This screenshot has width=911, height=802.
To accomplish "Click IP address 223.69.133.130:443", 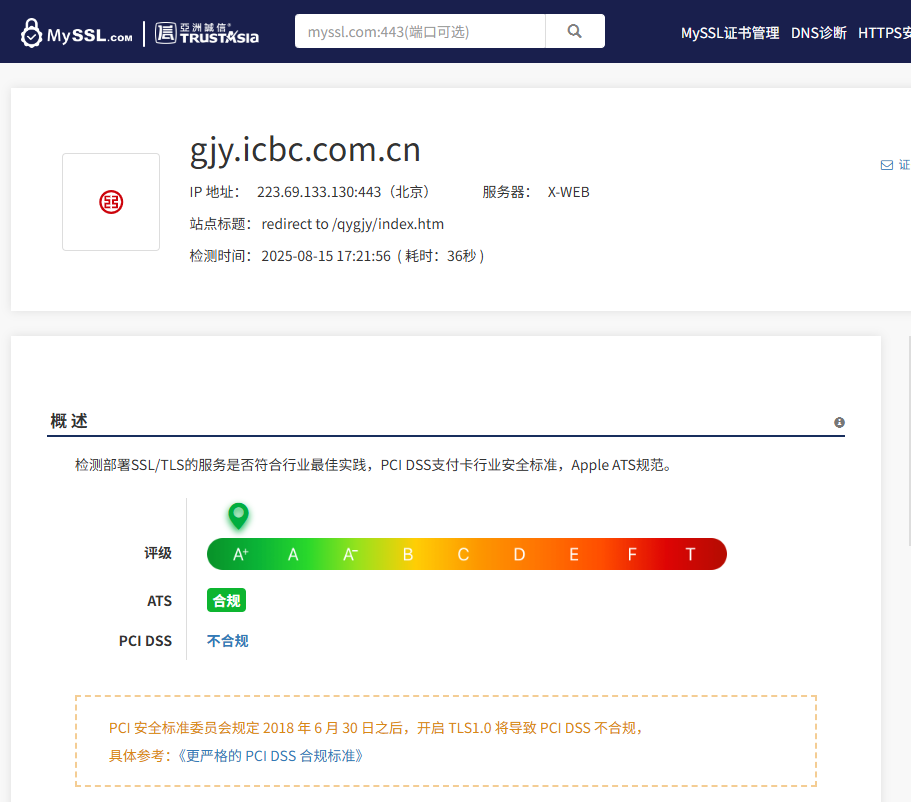I will point(319,192).
